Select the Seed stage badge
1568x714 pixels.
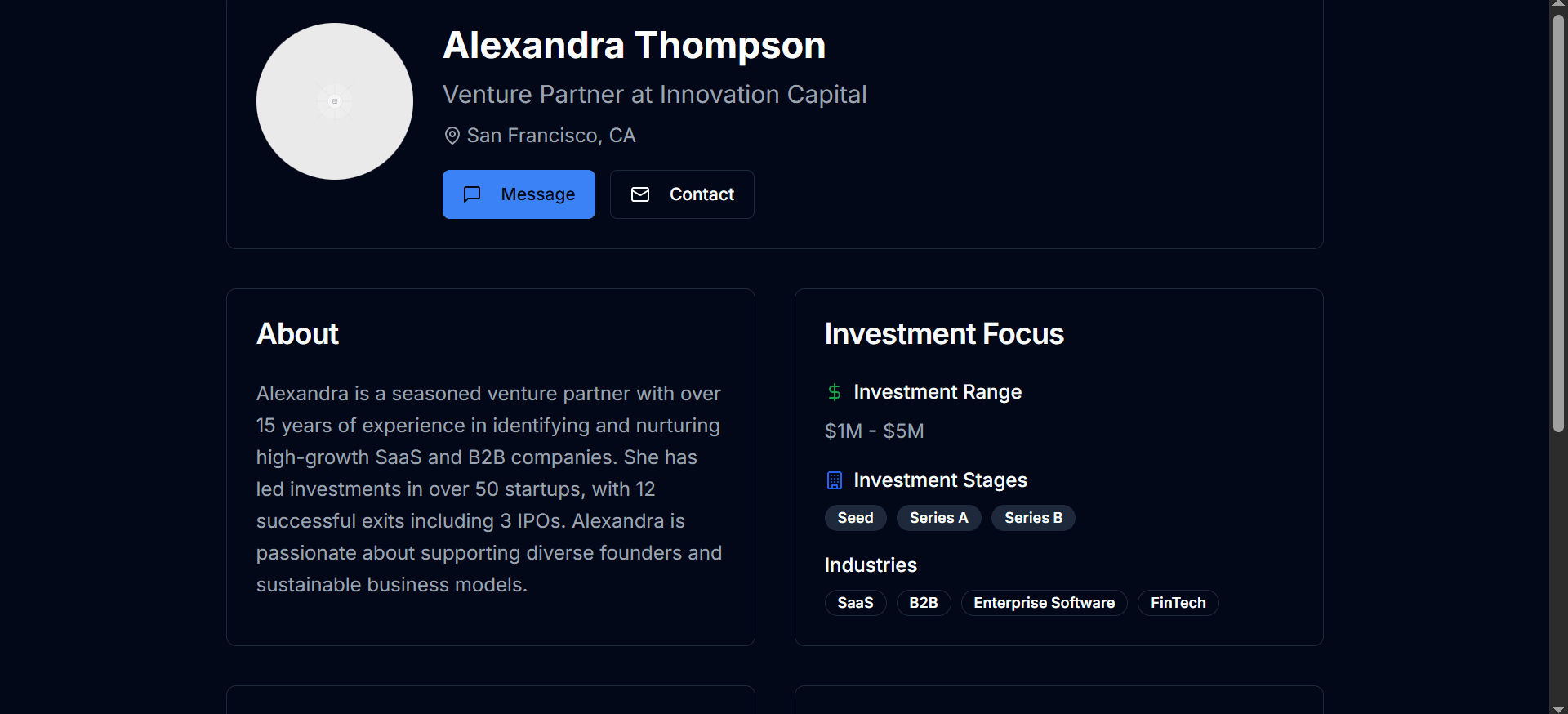pos(855,518)
